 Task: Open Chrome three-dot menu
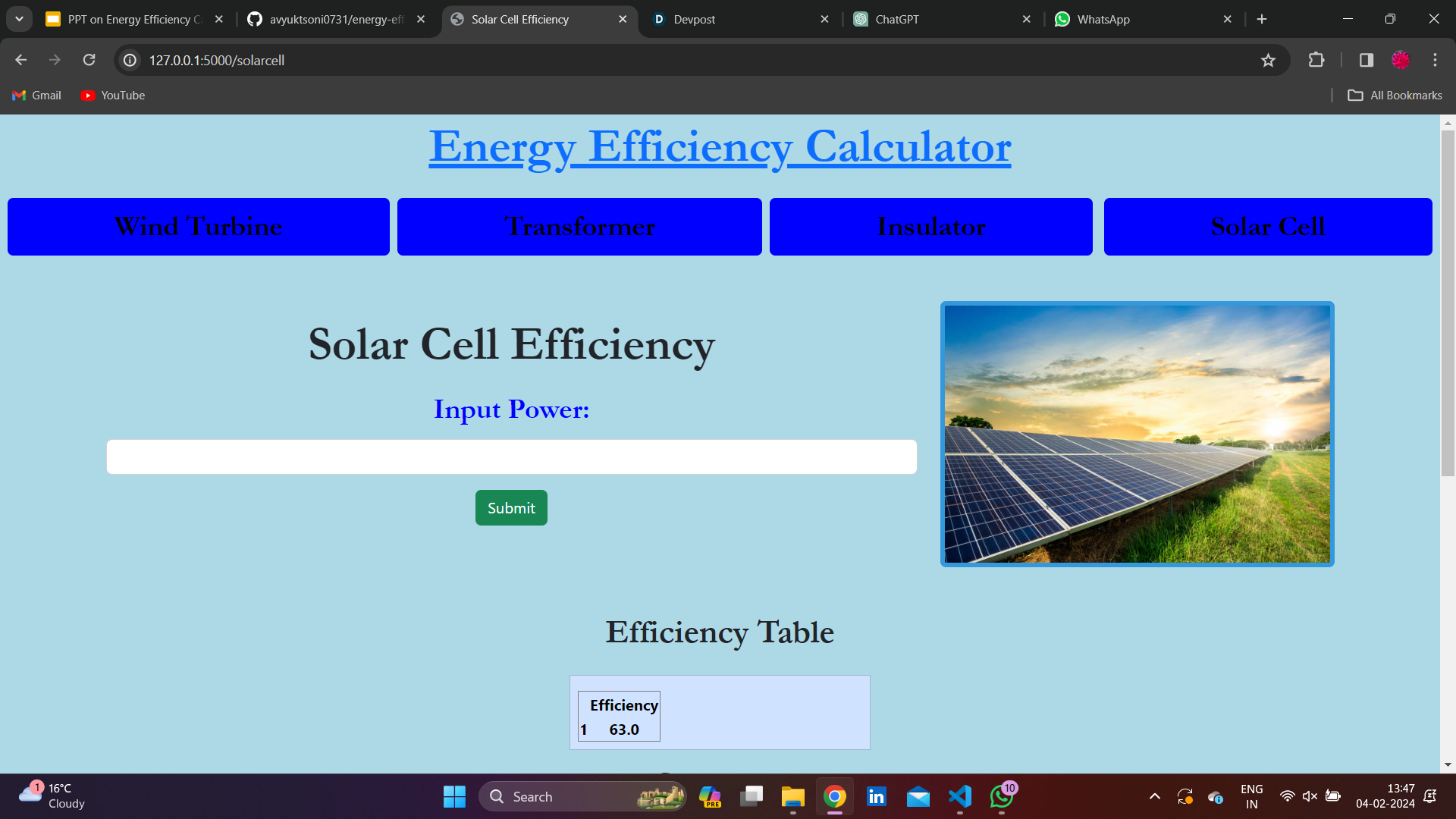pos(1435,60)
